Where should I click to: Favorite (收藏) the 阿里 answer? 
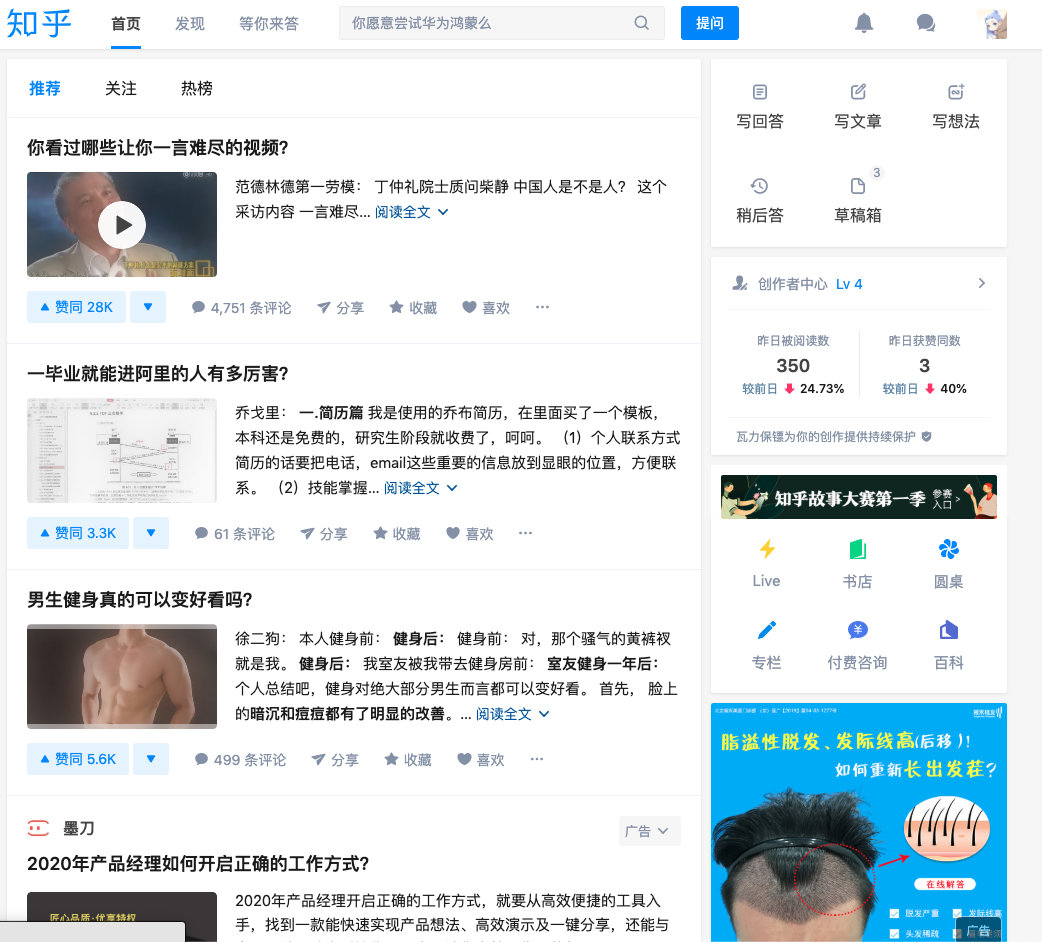pos(397,533)
